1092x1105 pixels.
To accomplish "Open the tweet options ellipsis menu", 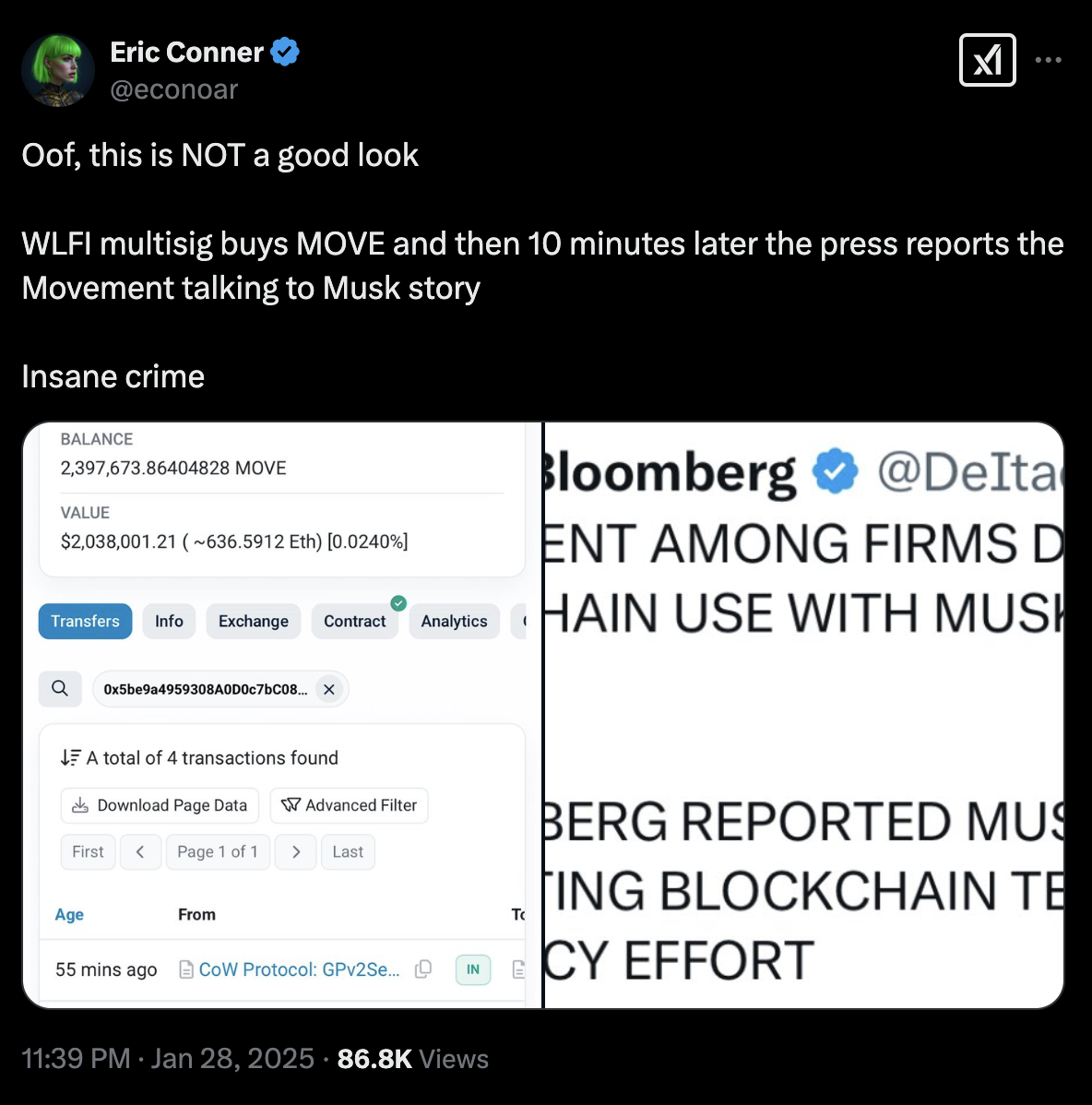I will (x=1048, y=60).
